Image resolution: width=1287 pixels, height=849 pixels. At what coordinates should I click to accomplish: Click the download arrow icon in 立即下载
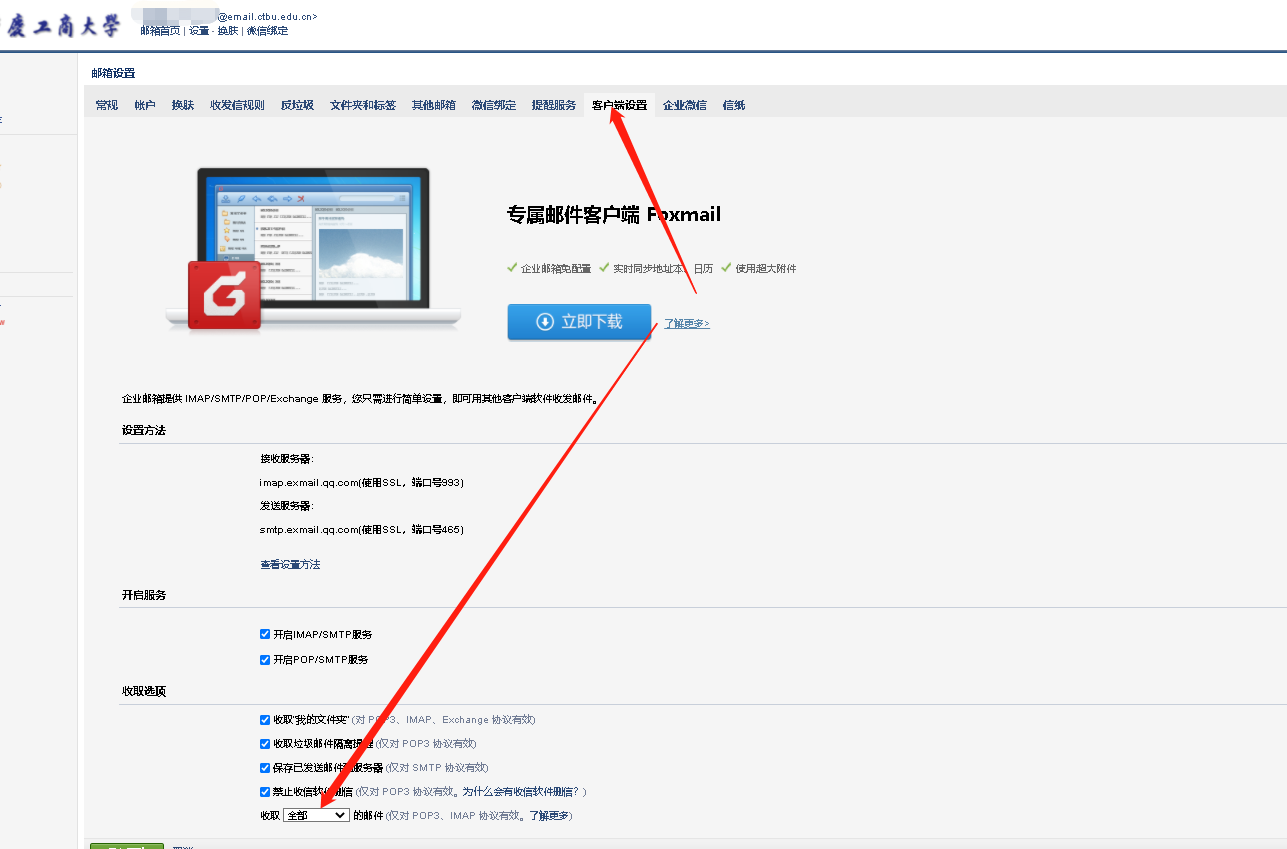545,322
